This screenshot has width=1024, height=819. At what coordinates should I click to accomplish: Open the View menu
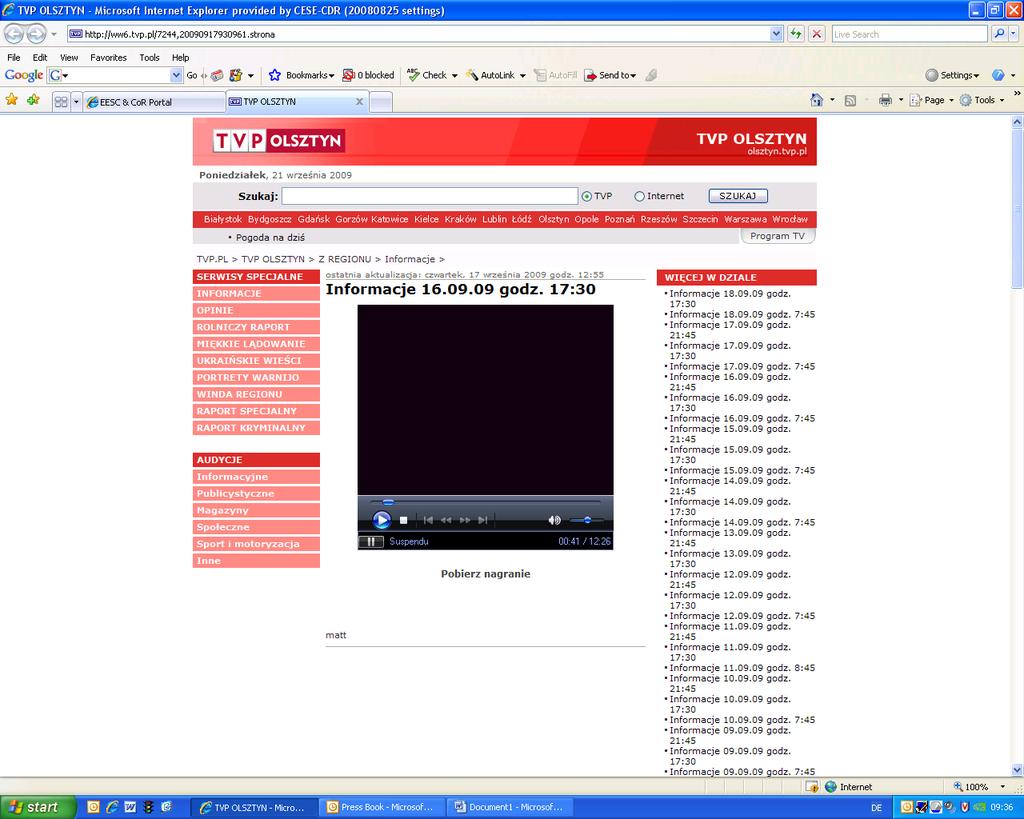(x=69, y=57)
